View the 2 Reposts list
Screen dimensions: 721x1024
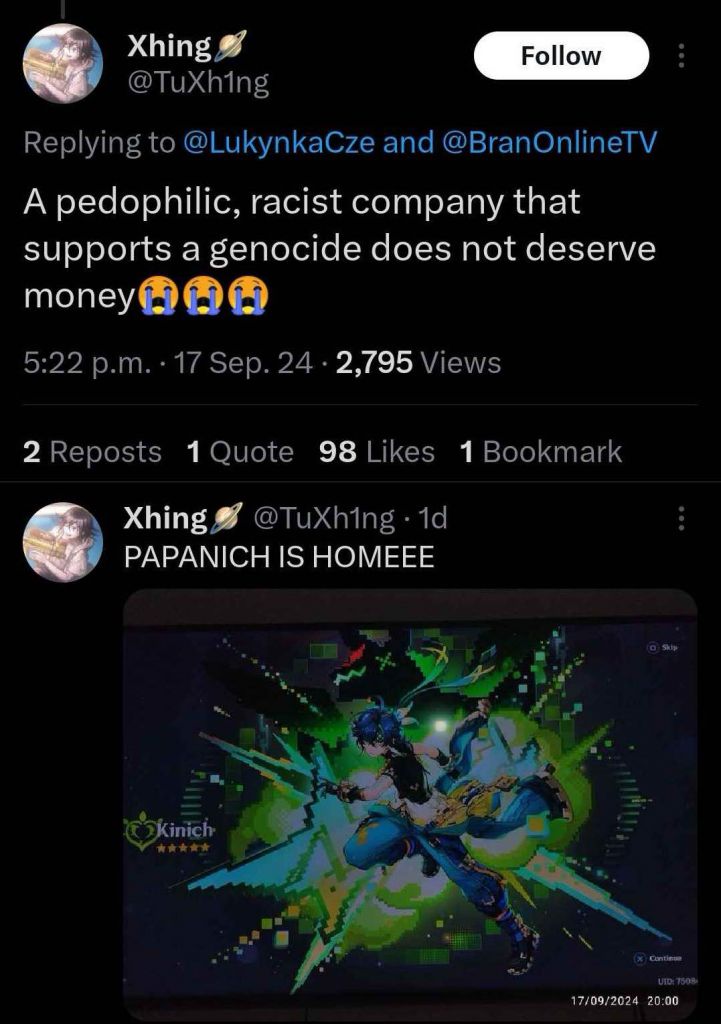coord(92,452)
